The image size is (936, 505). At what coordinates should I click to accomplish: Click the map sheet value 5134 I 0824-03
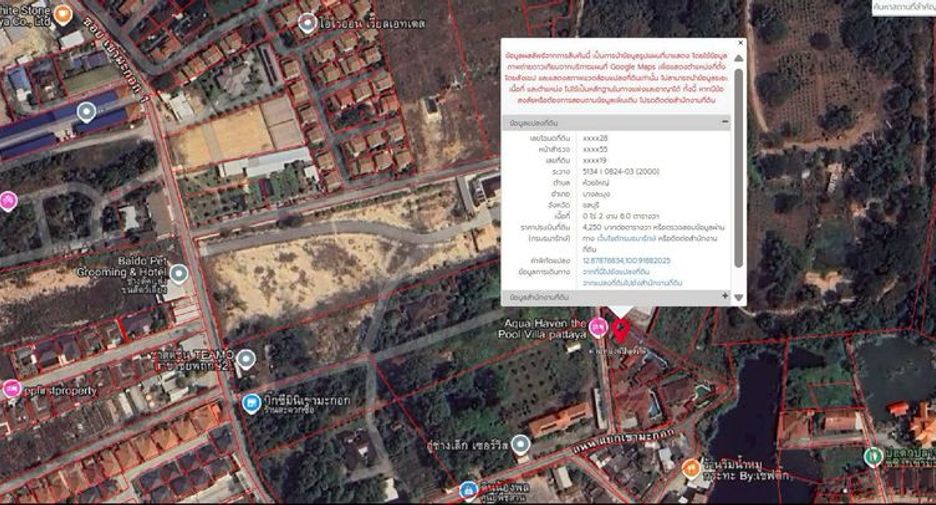coord(621,171)
